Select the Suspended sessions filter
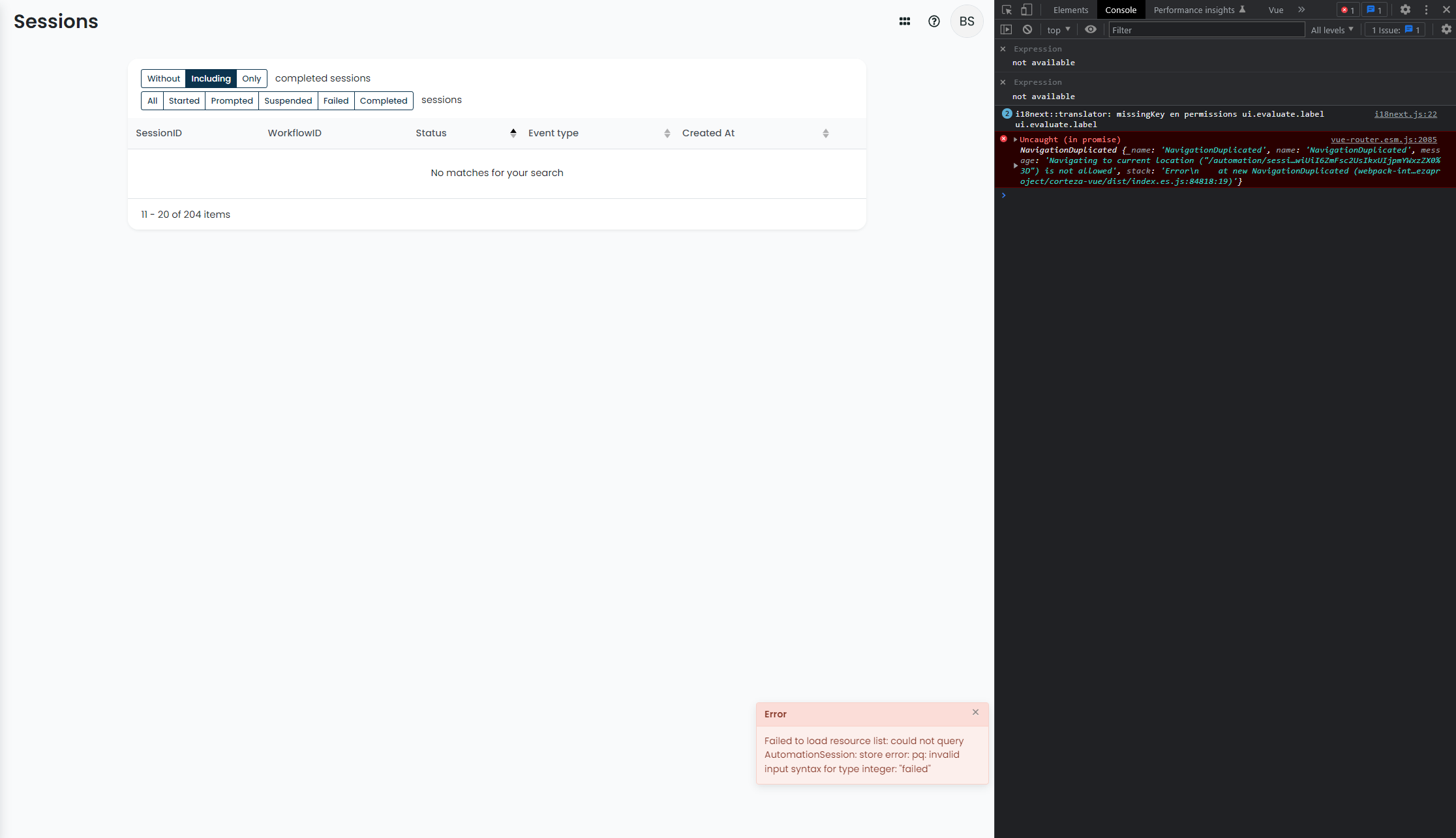 click(x=288, y=100)
